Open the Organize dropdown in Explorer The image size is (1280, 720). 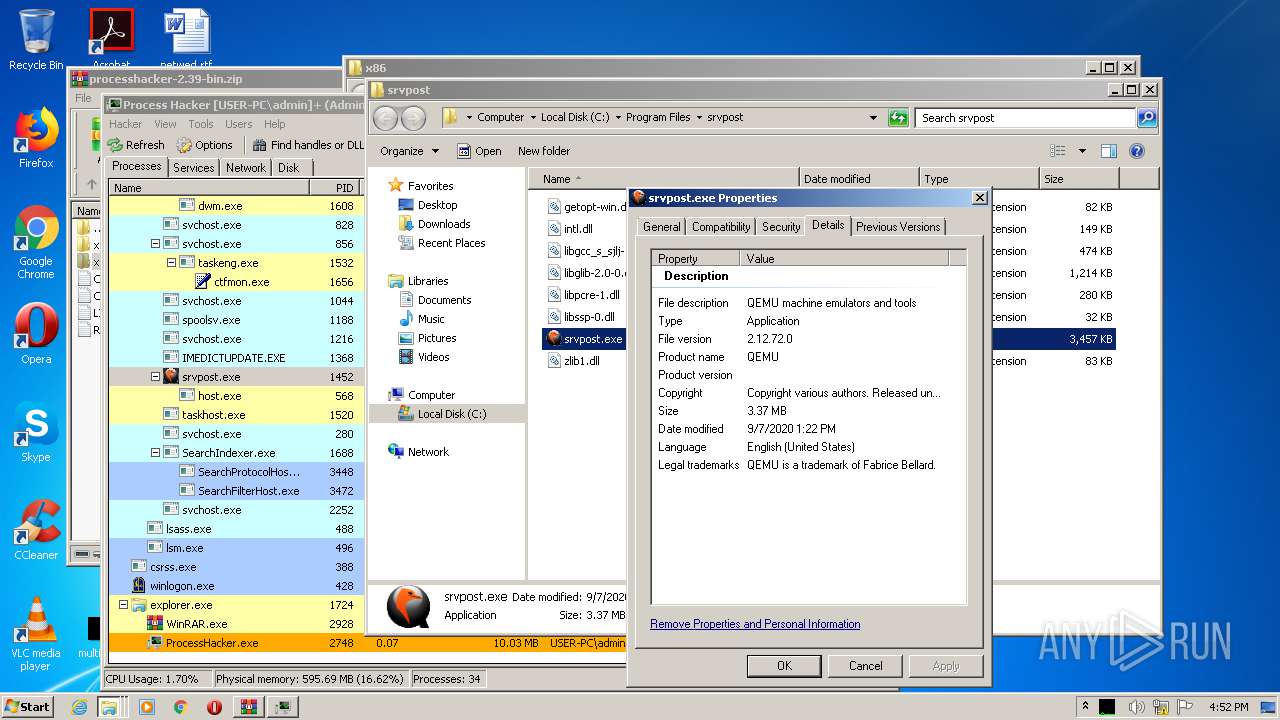pos(409,151)
